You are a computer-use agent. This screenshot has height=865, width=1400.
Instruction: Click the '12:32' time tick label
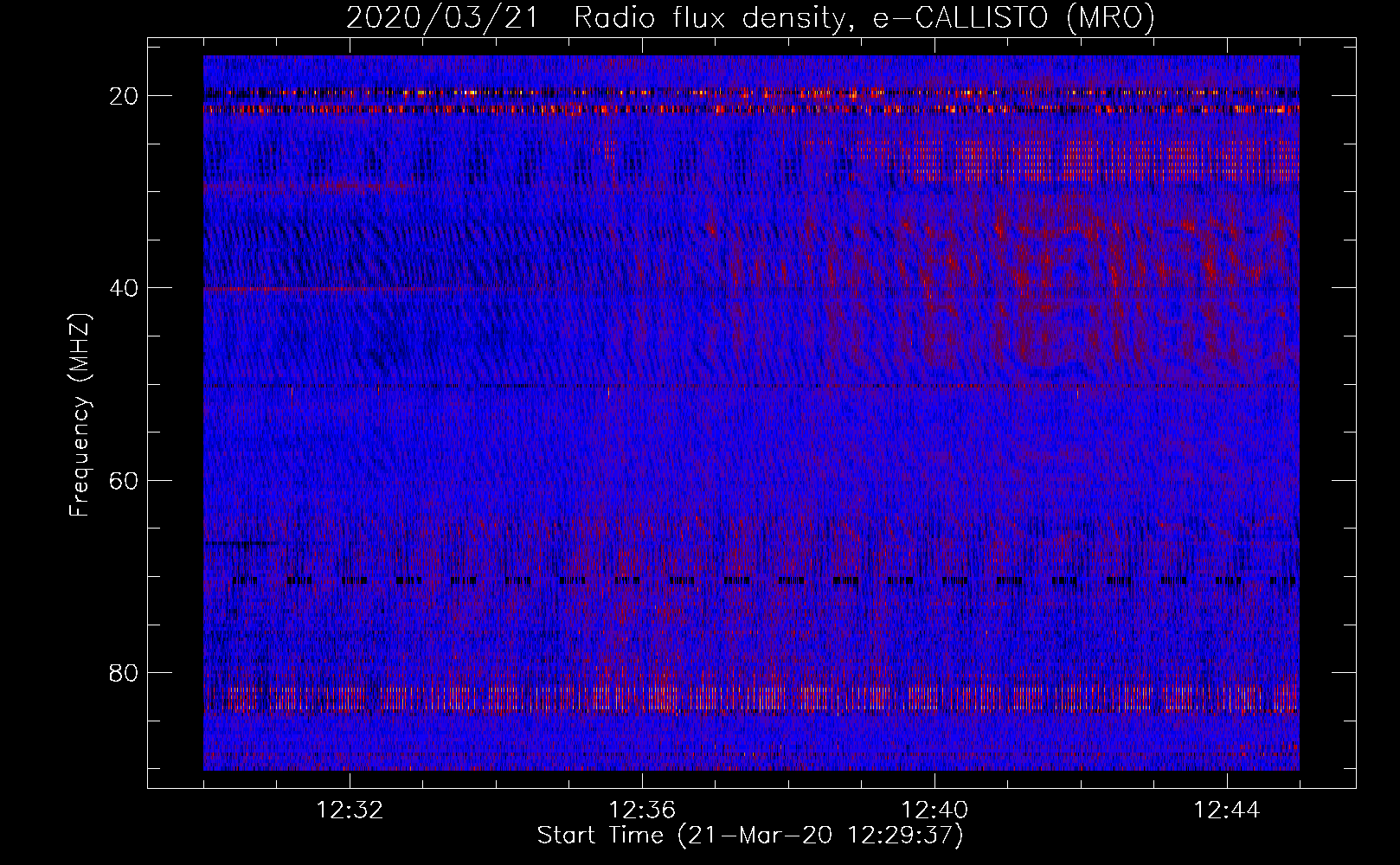[x=350, y=811]
